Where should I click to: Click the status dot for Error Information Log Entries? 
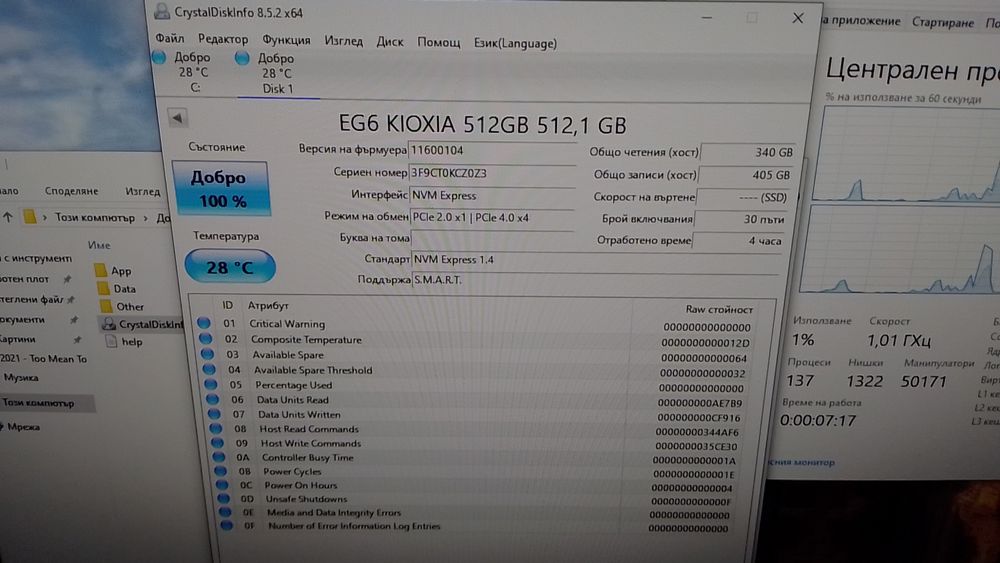[226, 526]
